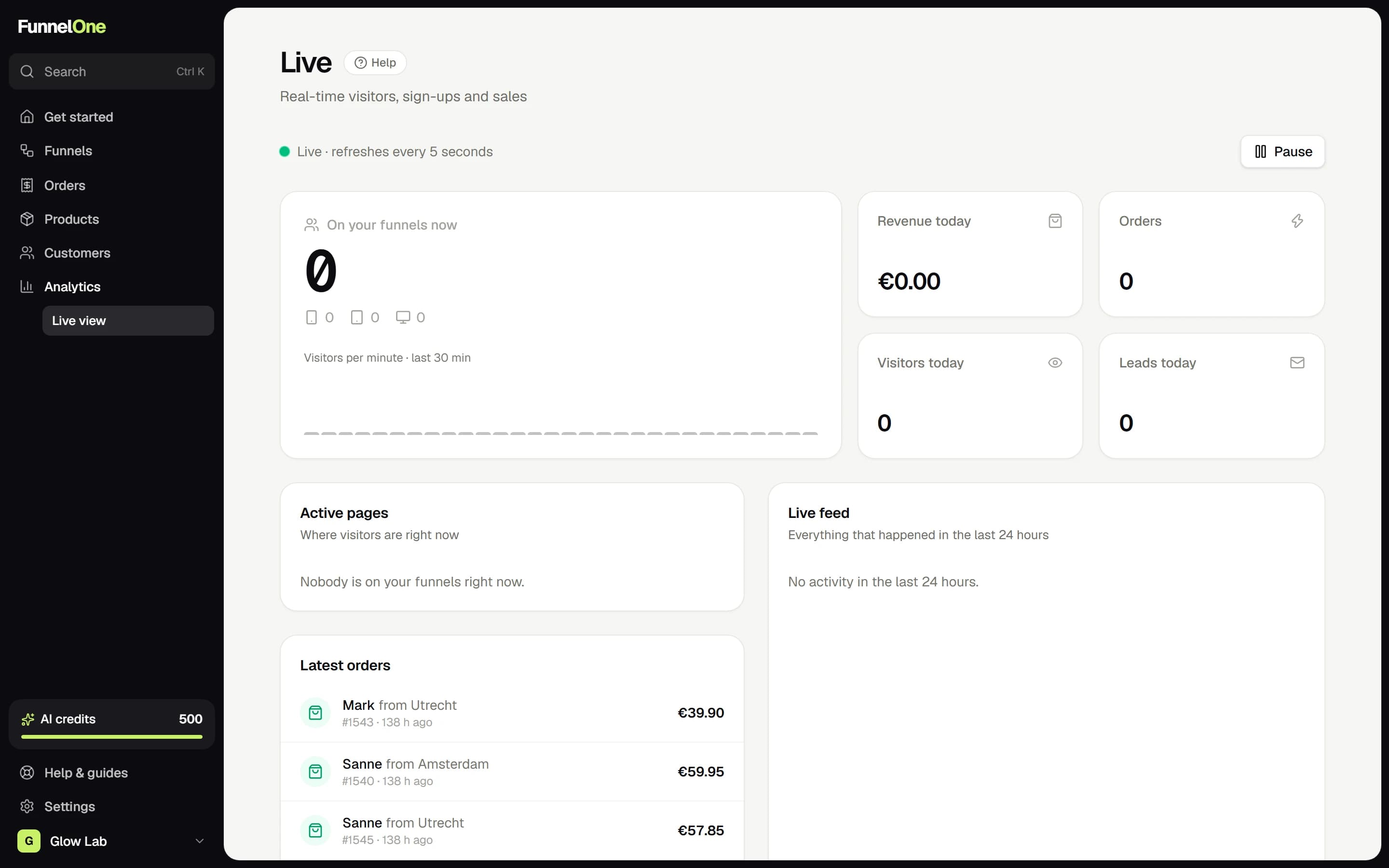Open the Search field

coord(112,71)
